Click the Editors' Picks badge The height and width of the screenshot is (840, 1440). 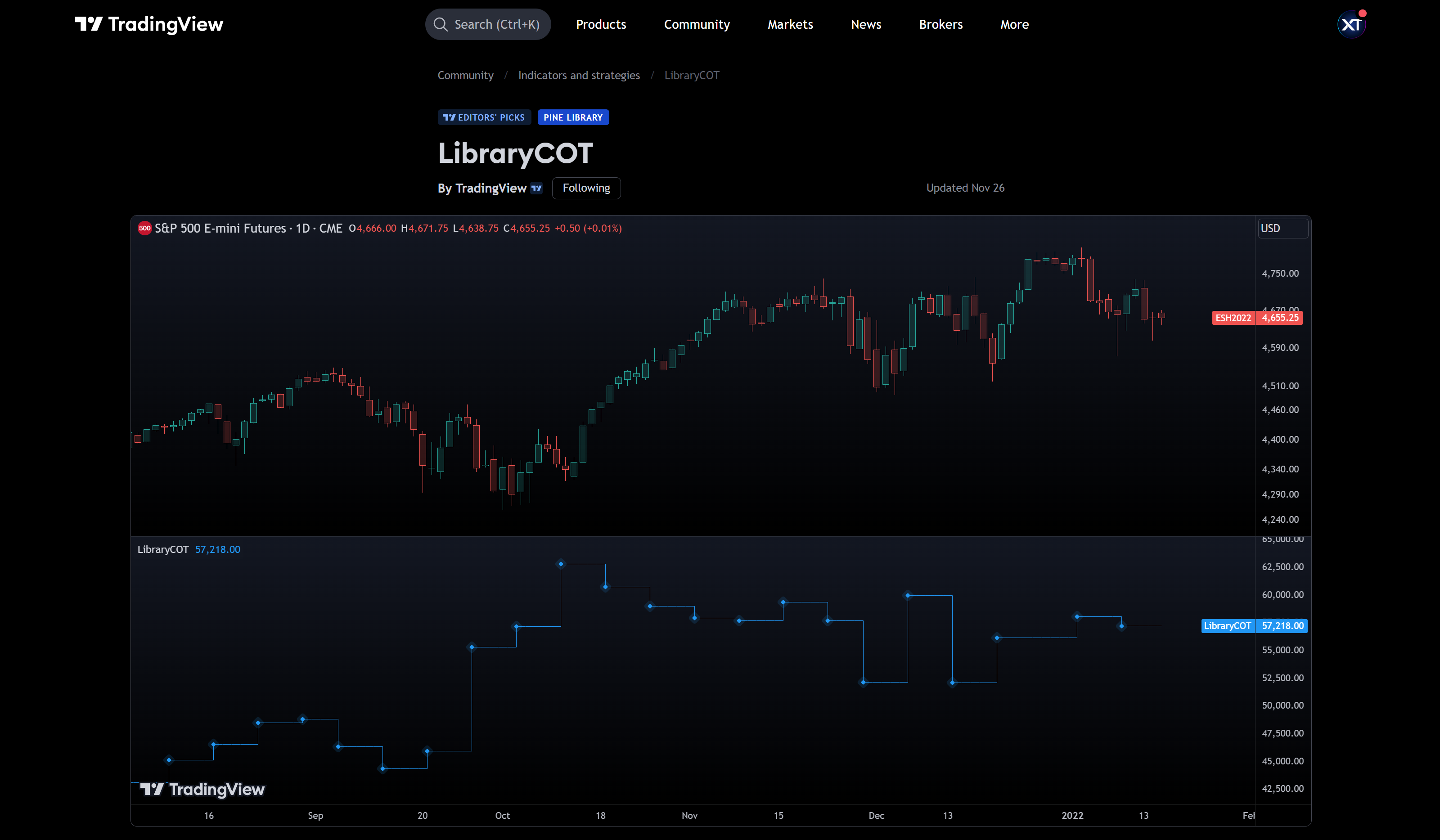point(484,117)
